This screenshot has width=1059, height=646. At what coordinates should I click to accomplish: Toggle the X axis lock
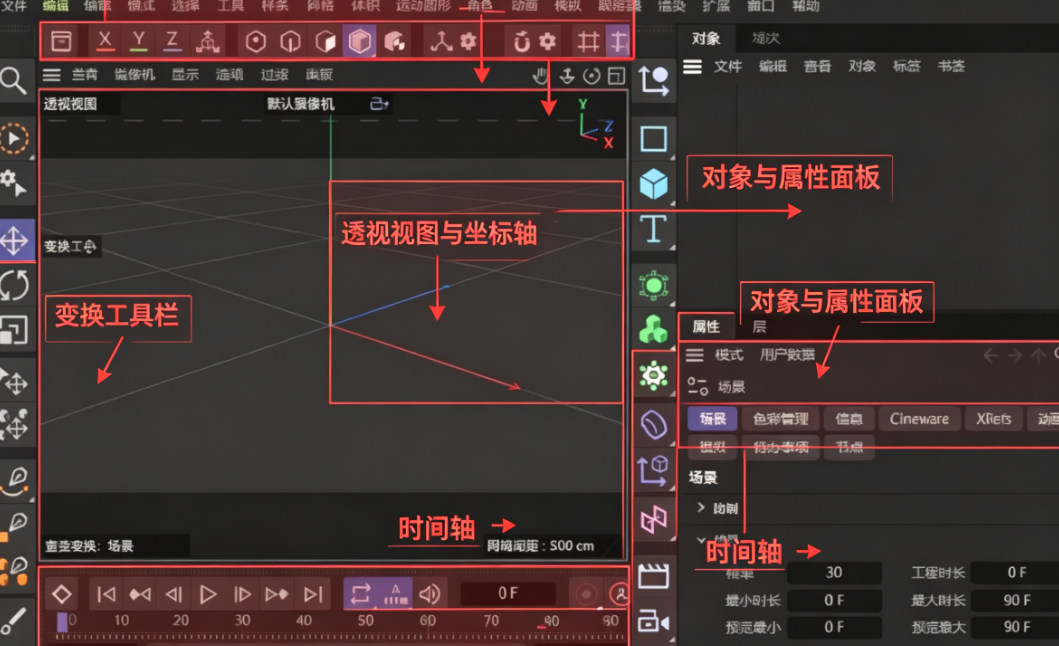pos(105,41)
